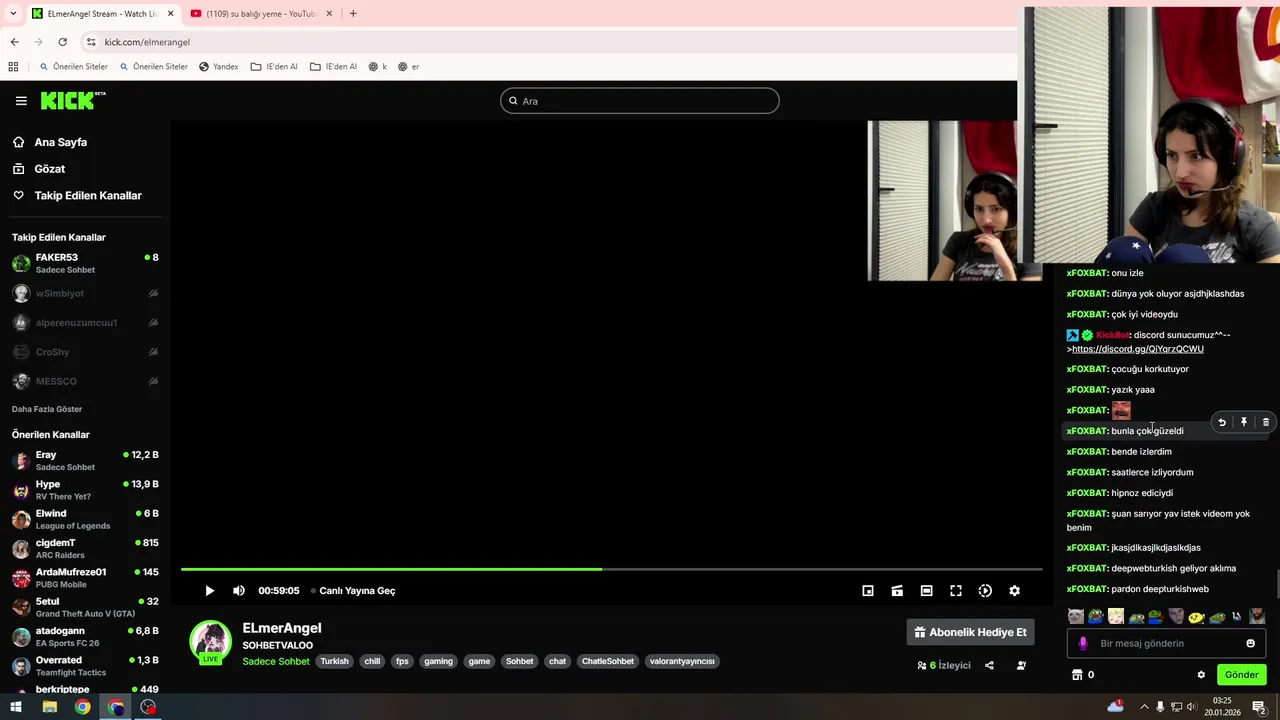Select the ChatleSohbet tag
The image size is (1280, 720).
click(x=608, y=661)
